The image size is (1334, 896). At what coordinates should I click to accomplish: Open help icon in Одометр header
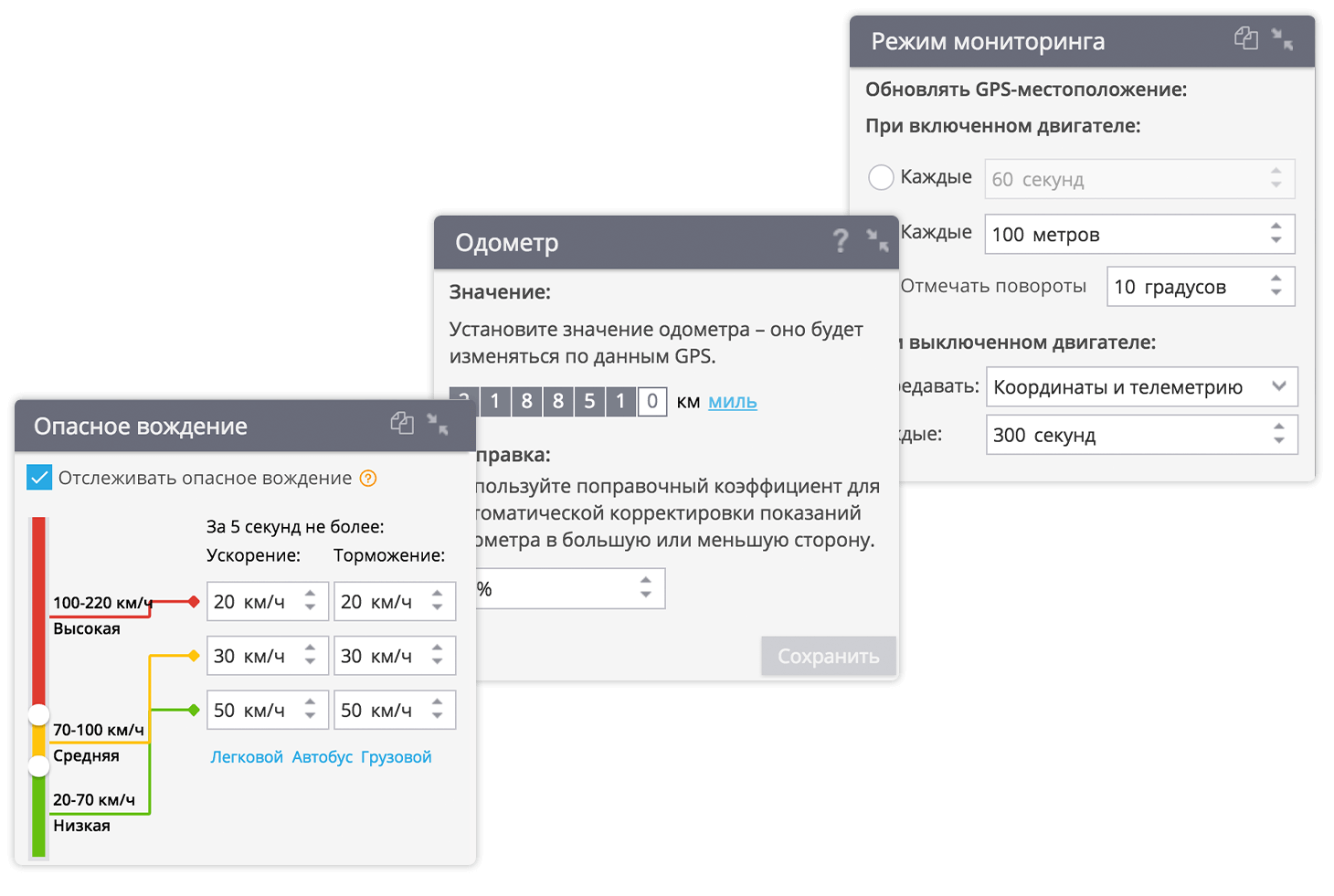[841, 241]
